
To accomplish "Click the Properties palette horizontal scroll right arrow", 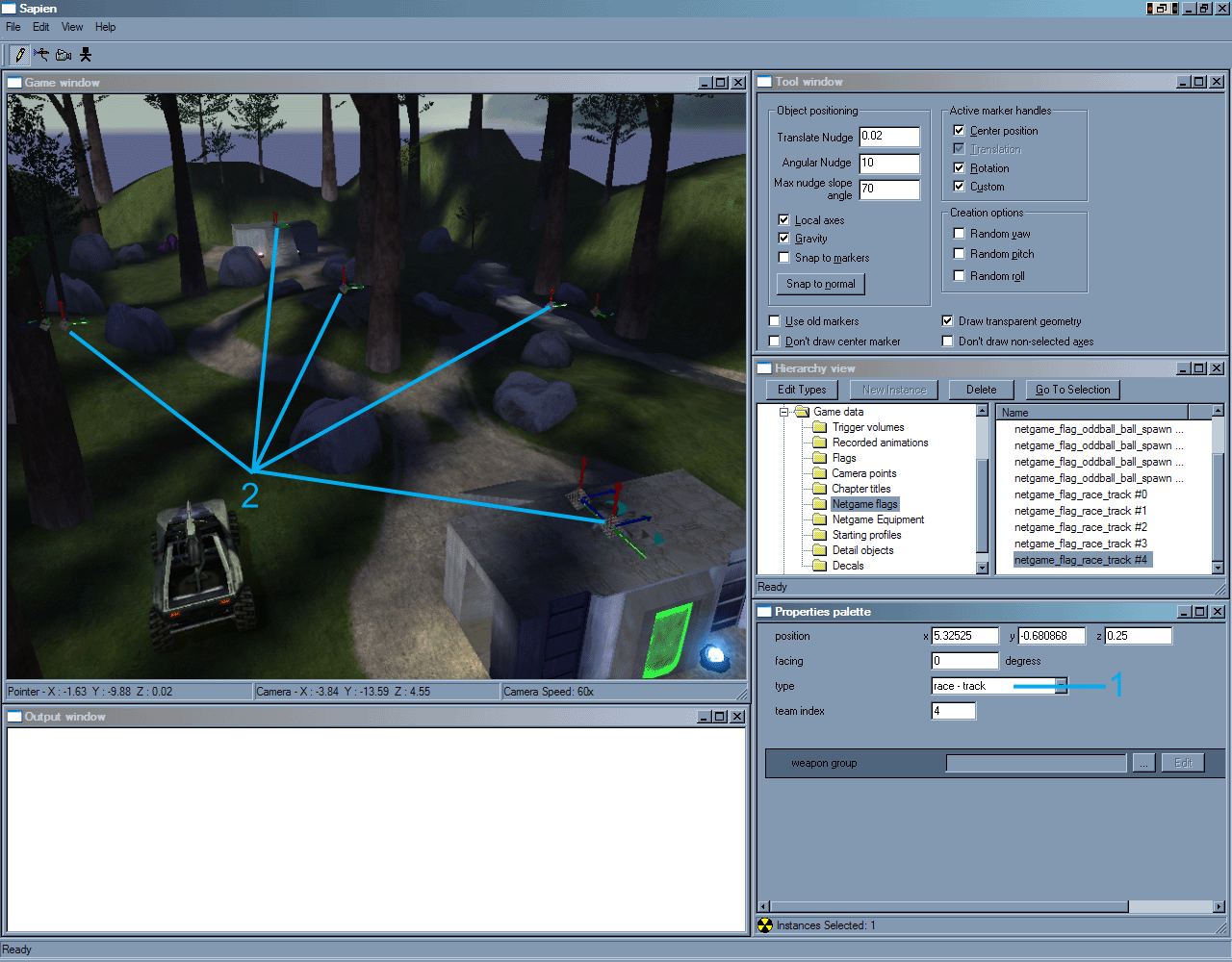I will tap(1219, 906).
